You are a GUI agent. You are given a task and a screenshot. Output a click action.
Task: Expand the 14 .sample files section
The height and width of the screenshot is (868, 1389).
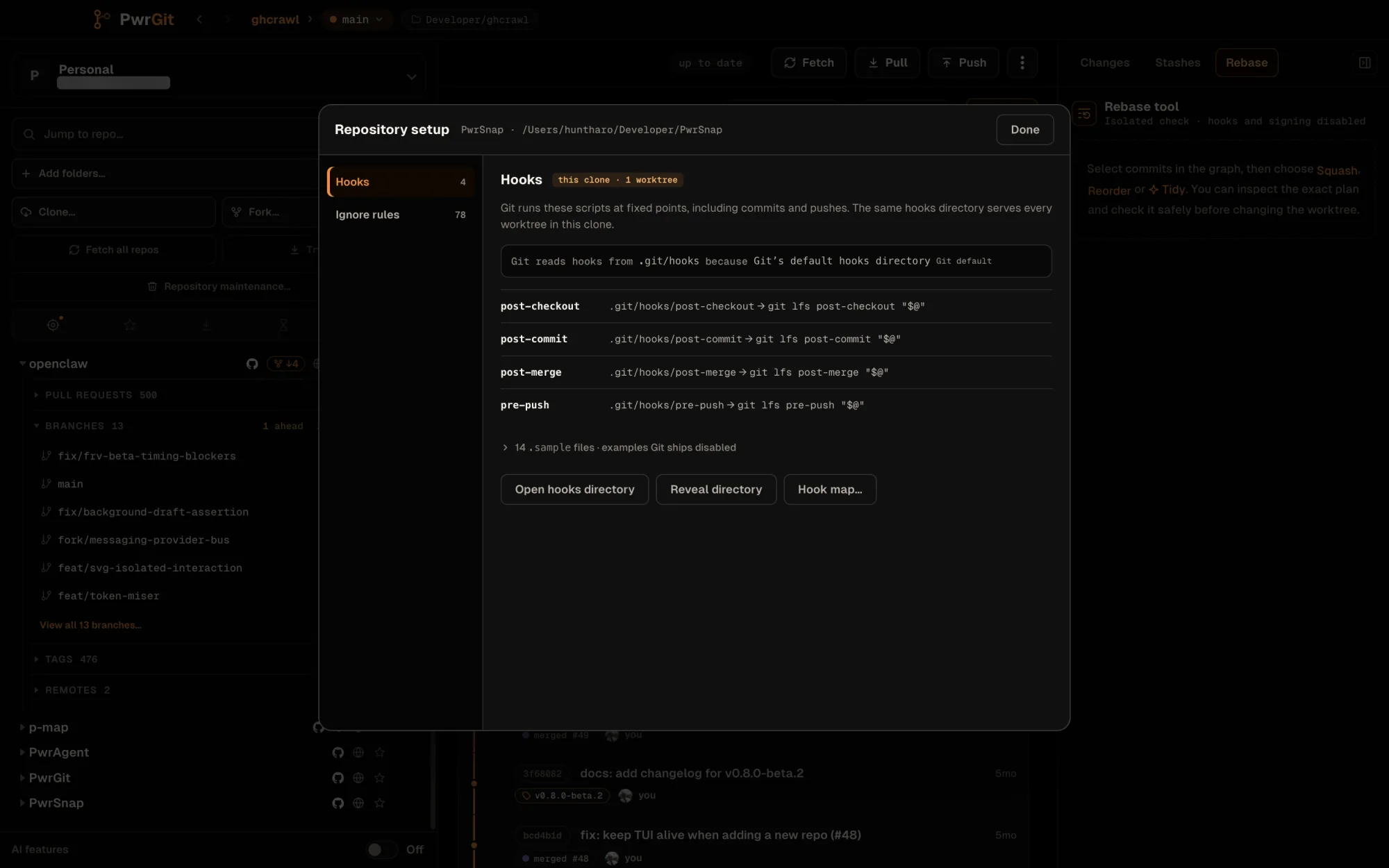pos(618,448)
